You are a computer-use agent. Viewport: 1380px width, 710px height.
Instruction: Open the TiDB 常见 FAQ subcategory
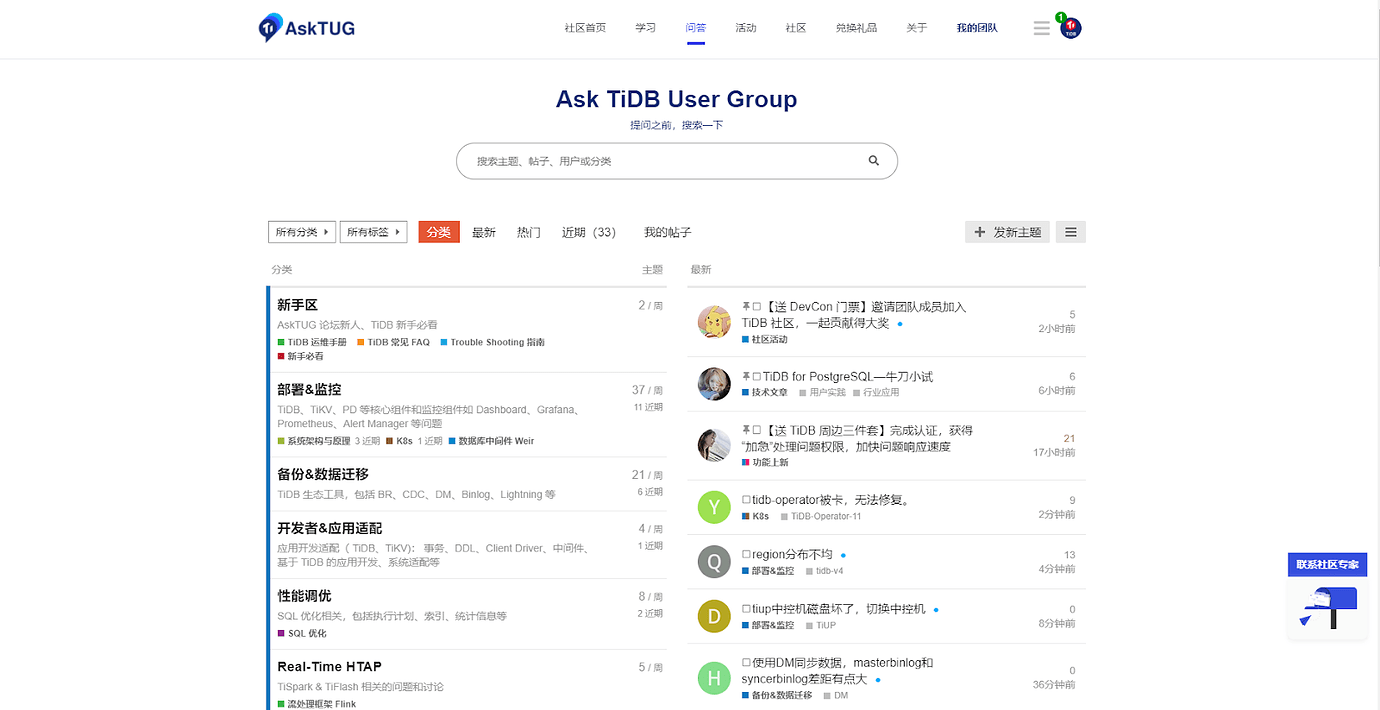[394, 342]
